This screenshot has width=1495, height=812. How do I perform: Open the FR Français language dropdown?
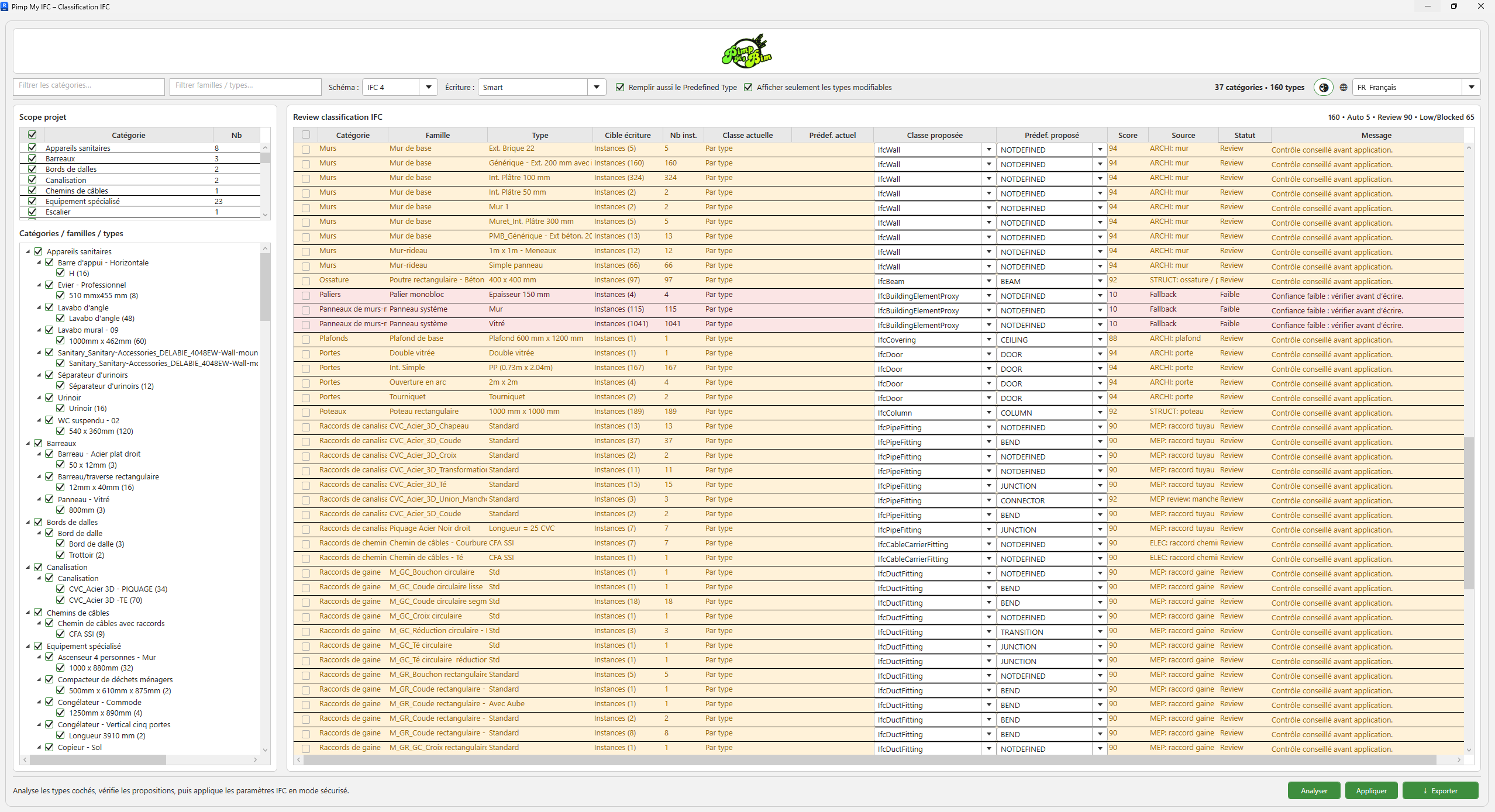(x=1472, y=87)
